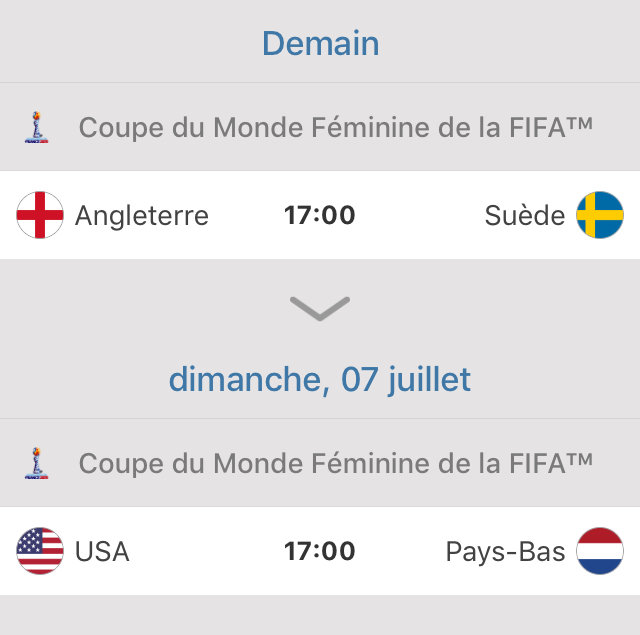The image size is (640, 635).
Task: Click the 17:00 kickoff time for USA–Pays-Bas
Action: tap(320, 551)
